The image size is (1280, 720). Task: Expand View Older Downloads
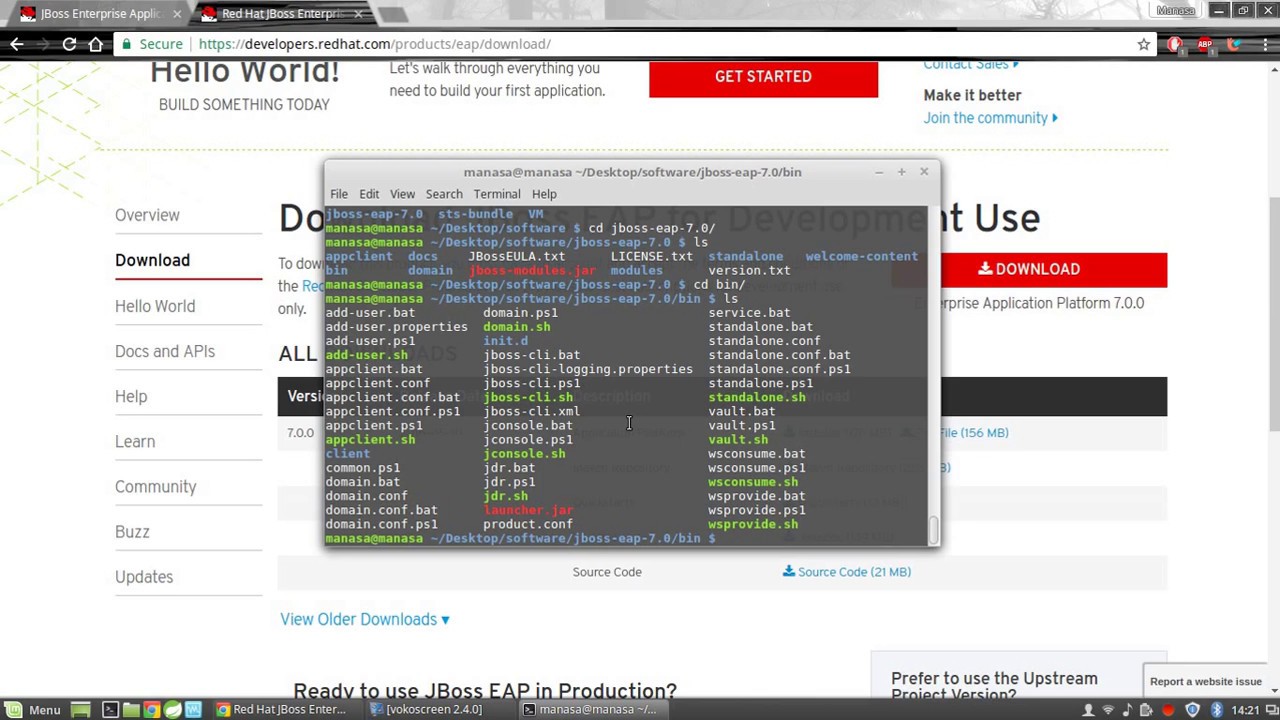pos(365,619)
